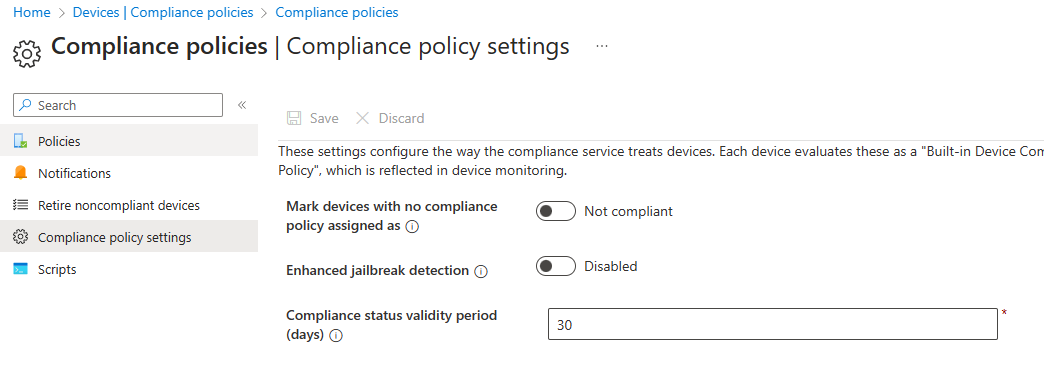The image size is (1044, 378).
Task: Click the sidebar Search box
Action: (x=118, y=105)
